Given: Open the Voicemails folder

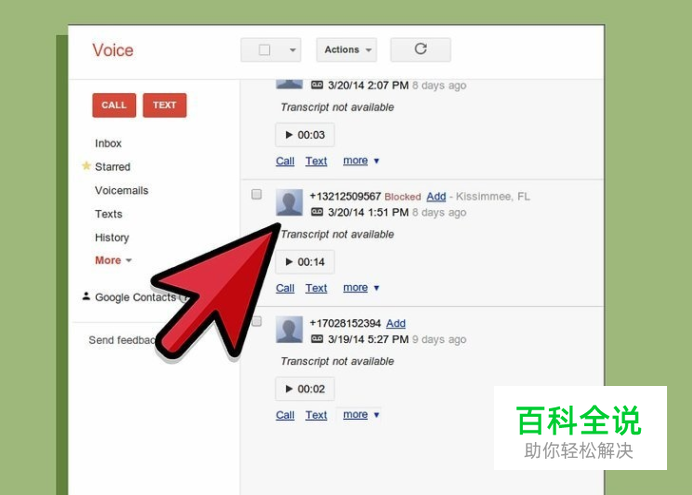Looking at the screenshot, I should tap(121, 191).
